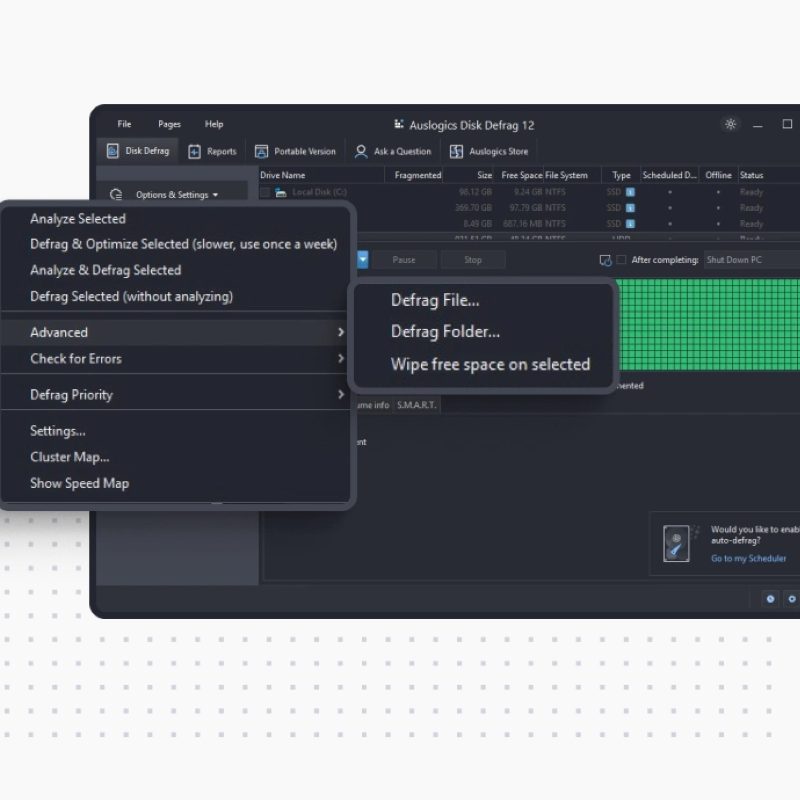Image resolution: width=800 pixels, height=800 pixels.
Task: Click the Stop button
Action: (473, 260)
